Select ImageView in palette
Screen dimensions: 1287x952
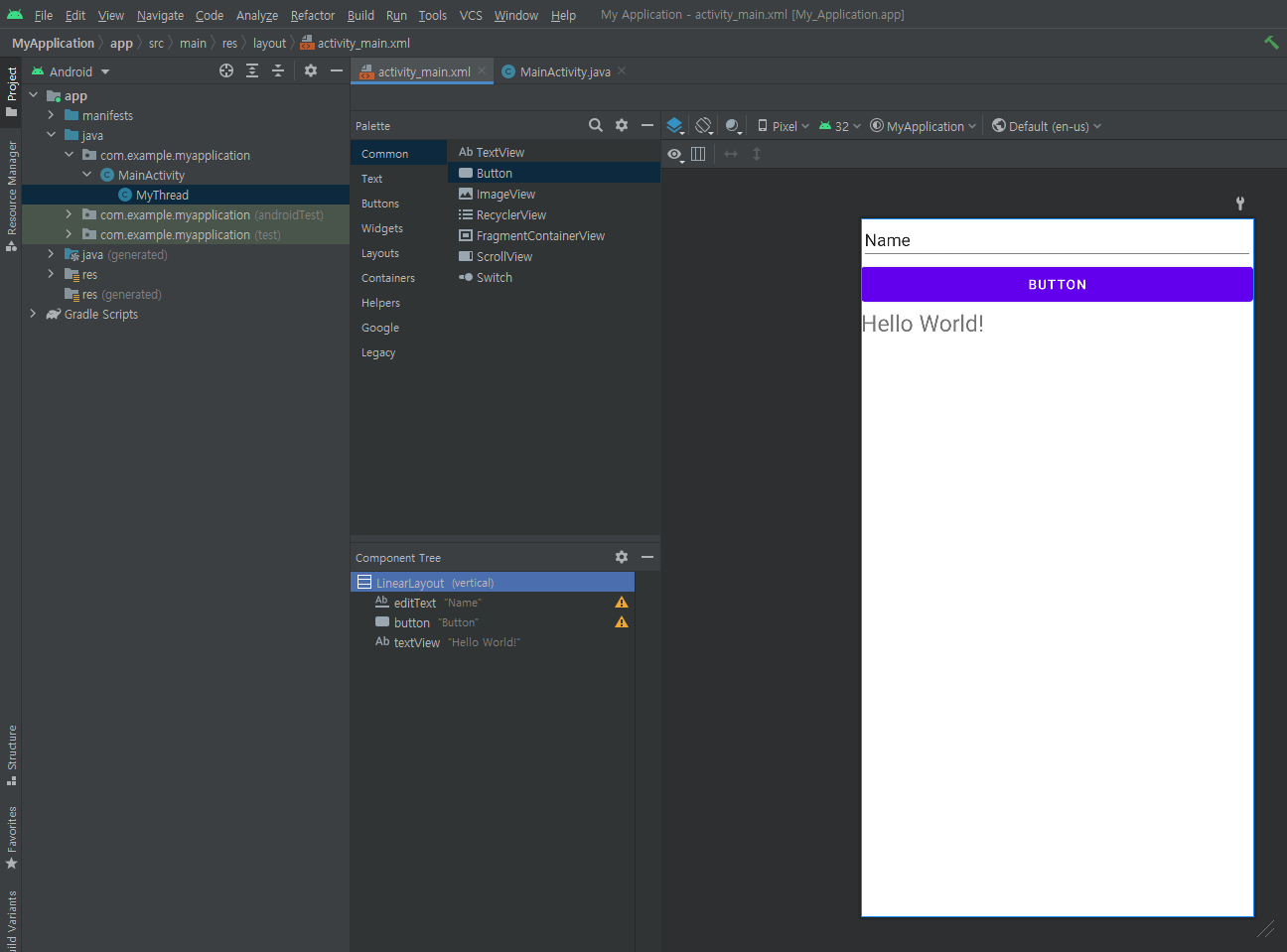(554, 194)
